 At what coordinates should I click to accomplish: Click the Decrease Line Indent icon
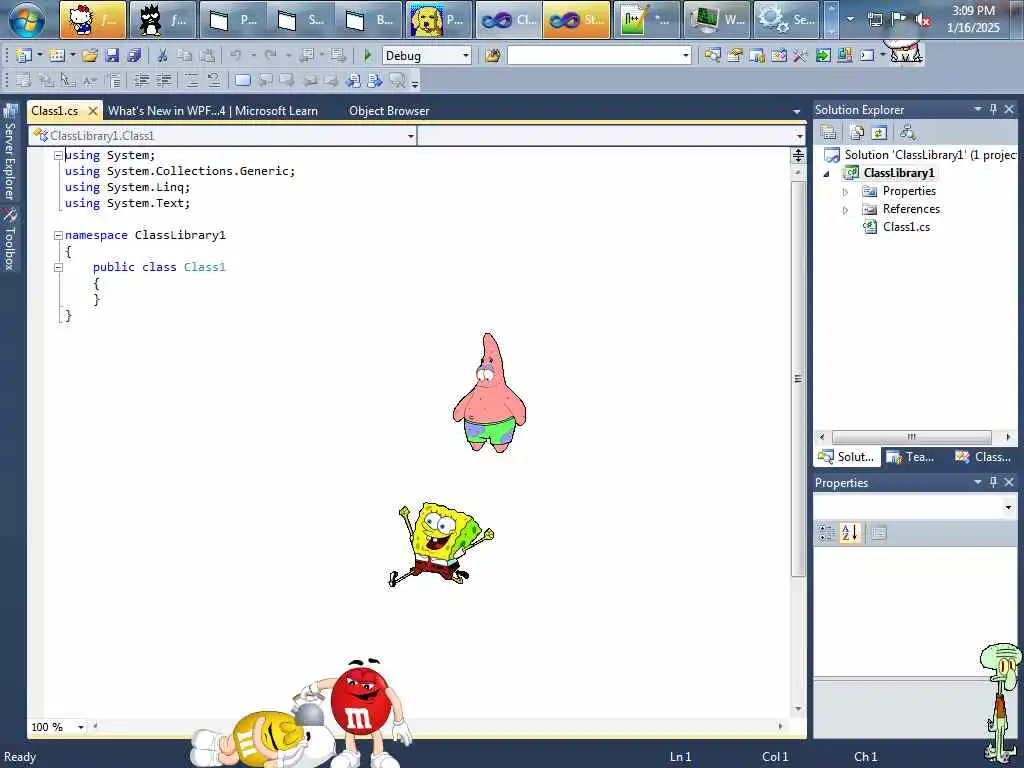tap(142, 80)
